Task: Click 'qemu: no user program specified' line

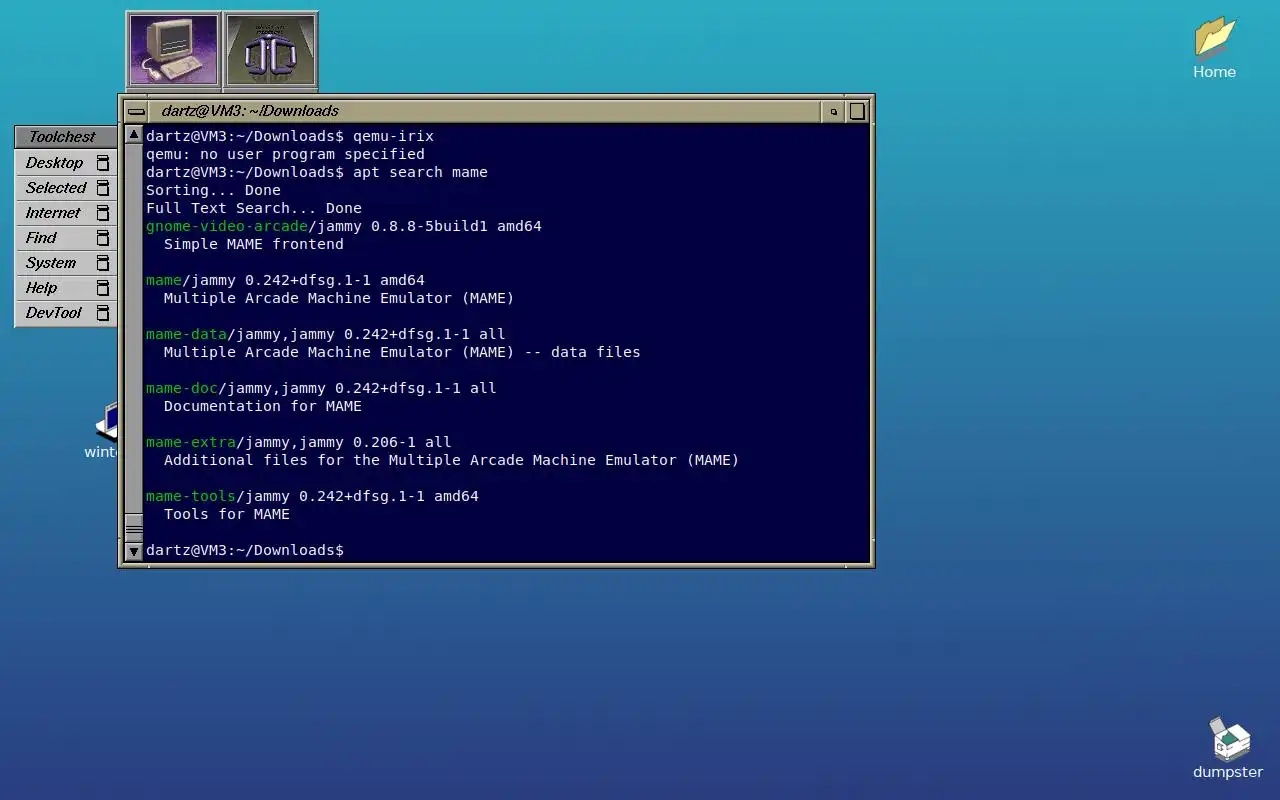Action: click(285, 154)
